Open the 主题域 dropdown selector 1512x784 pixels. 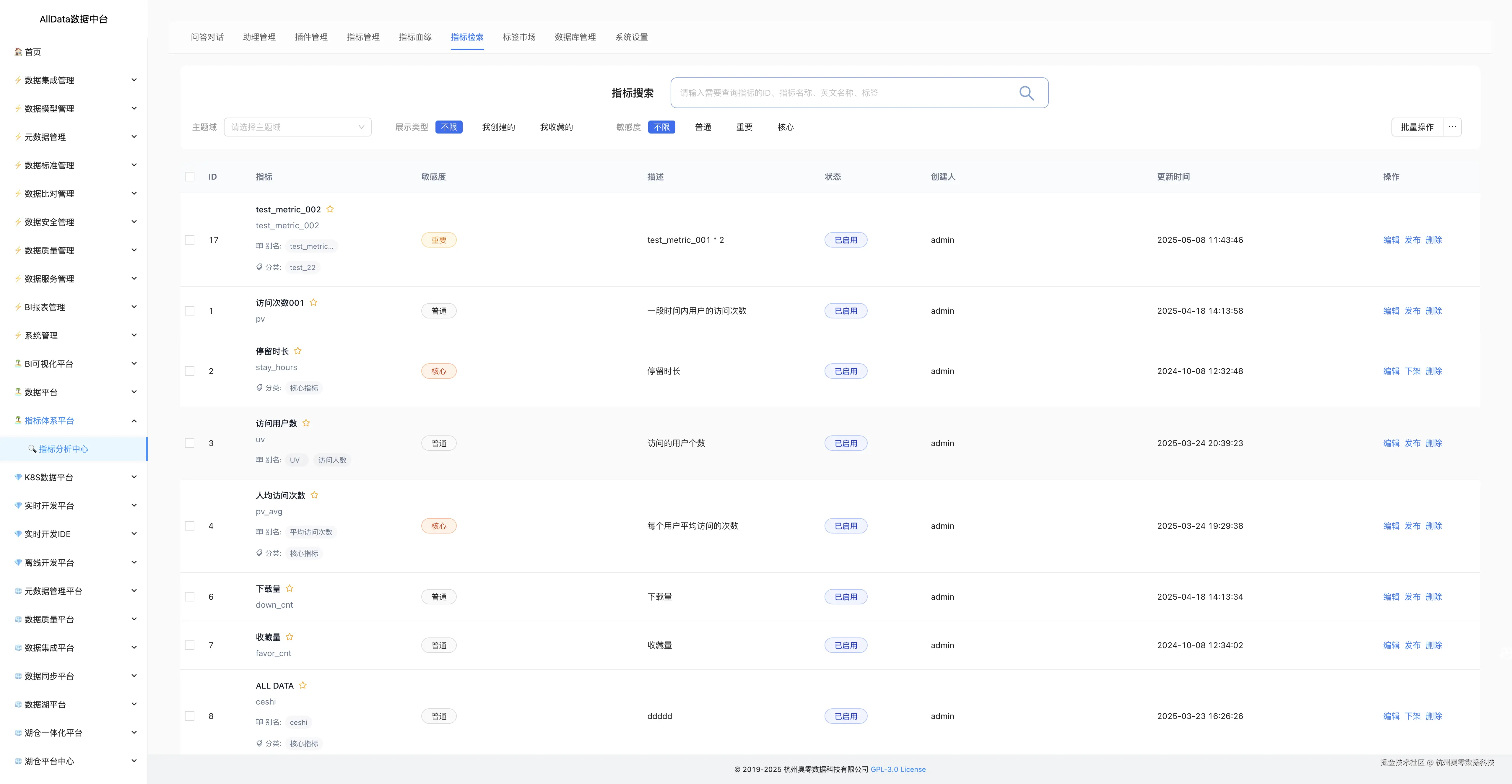(x=297, y=127)
